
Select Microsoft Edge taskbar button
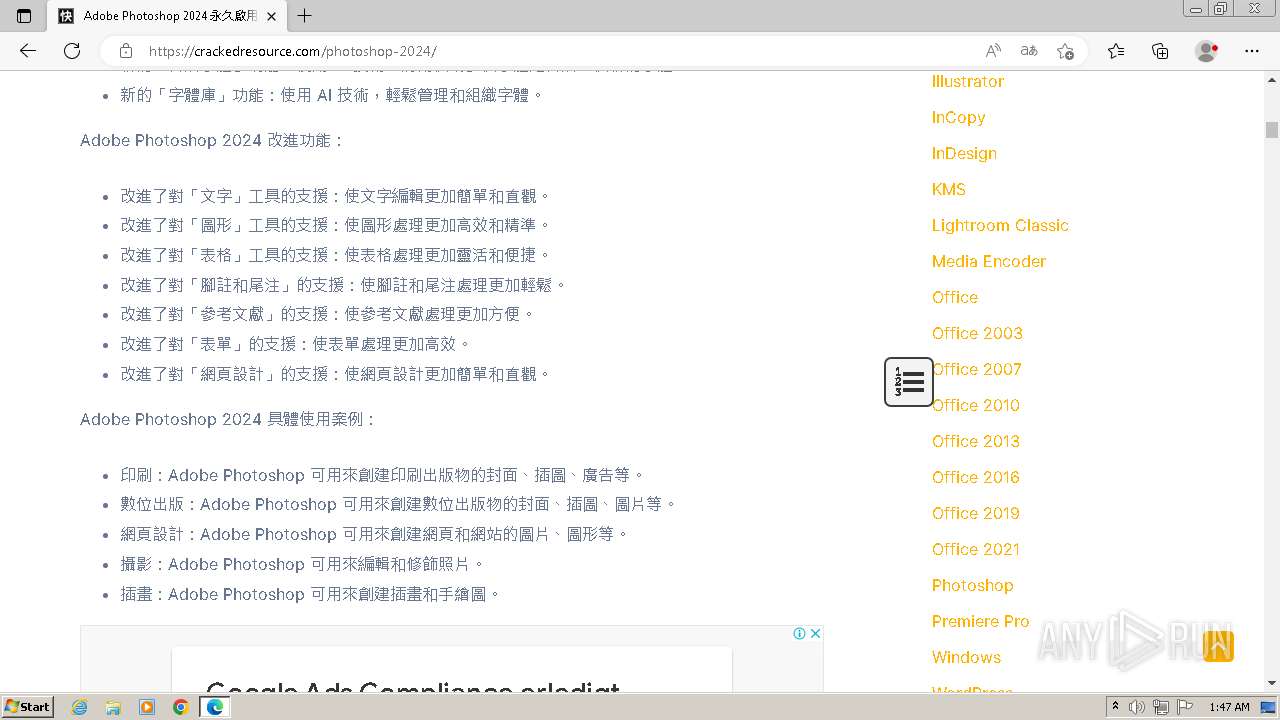[x=215, y=707]
